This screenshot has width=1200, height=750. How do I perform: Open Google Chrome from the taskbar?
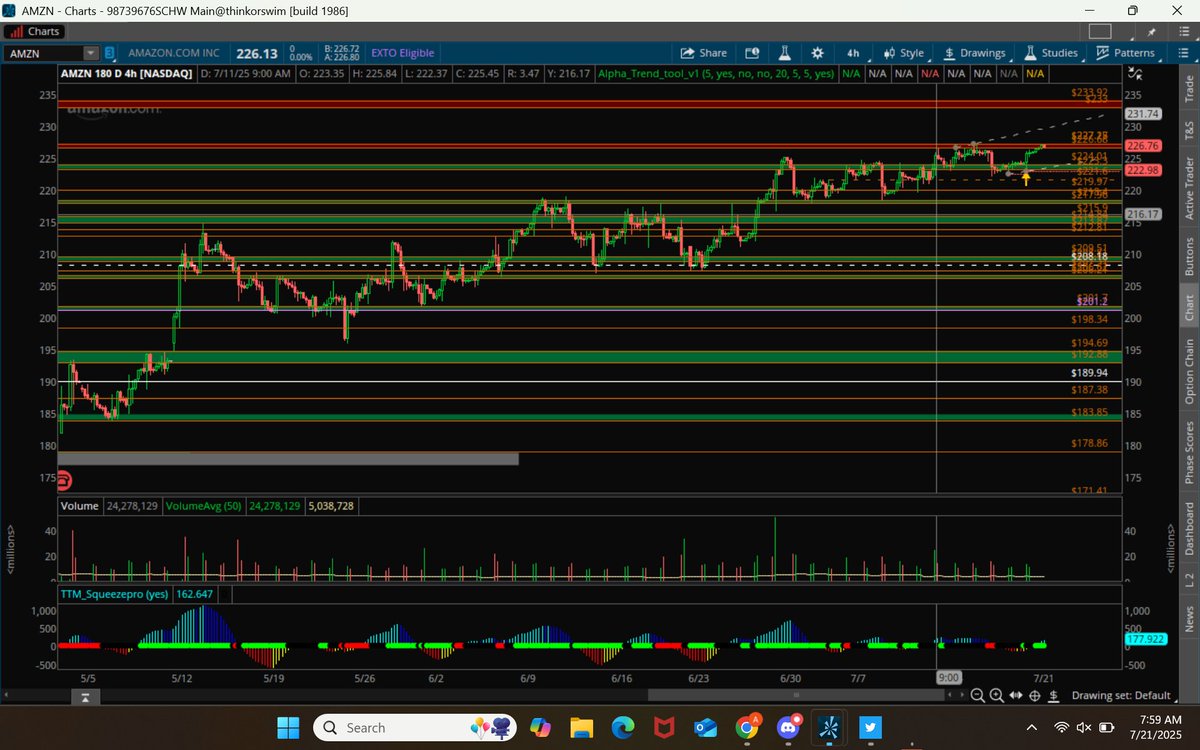[747, 727]
